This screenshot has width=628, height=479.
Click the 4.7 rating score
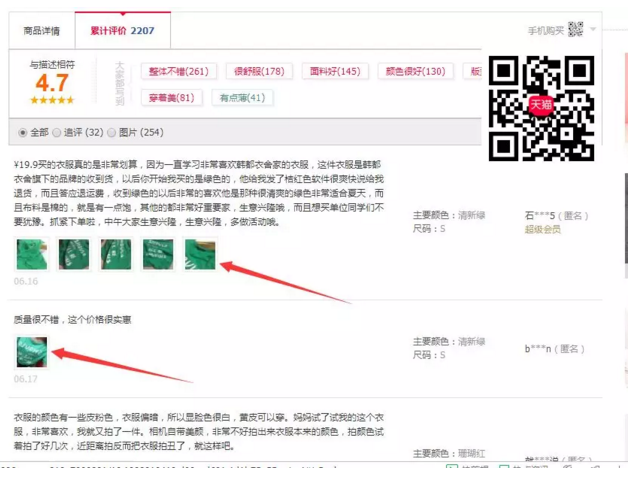click(52, 83)
